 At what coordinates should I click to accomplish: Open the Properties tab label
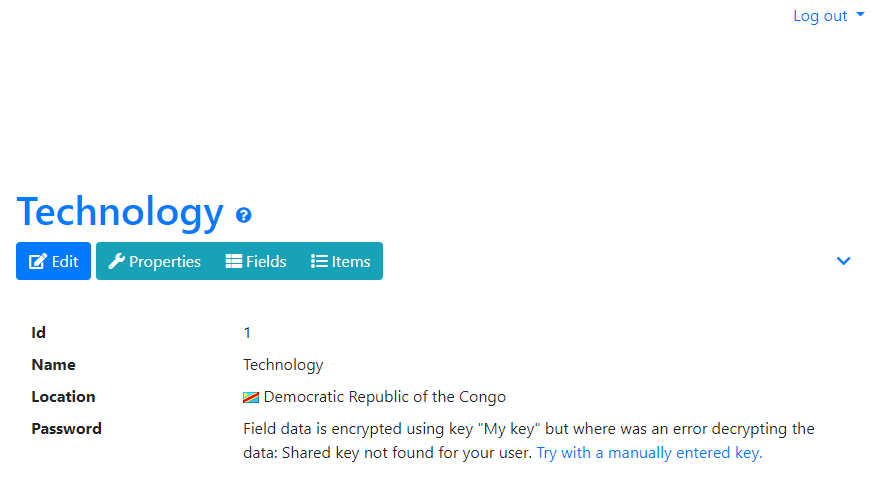pos(165,262)
